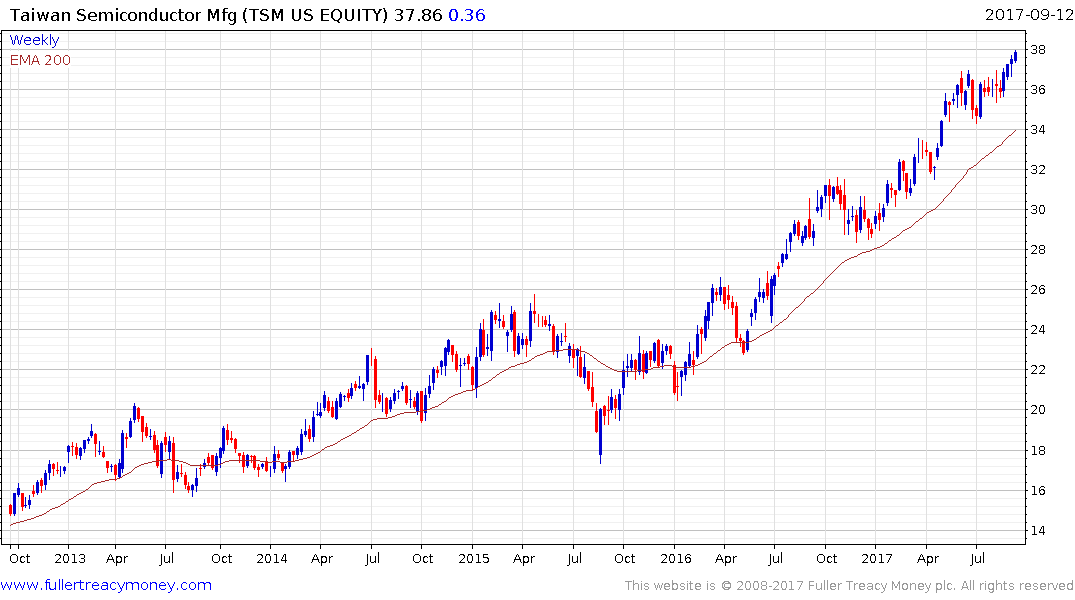Click the chart date 2017-09-12
Screen dimensions: 1075x600
1029,14
